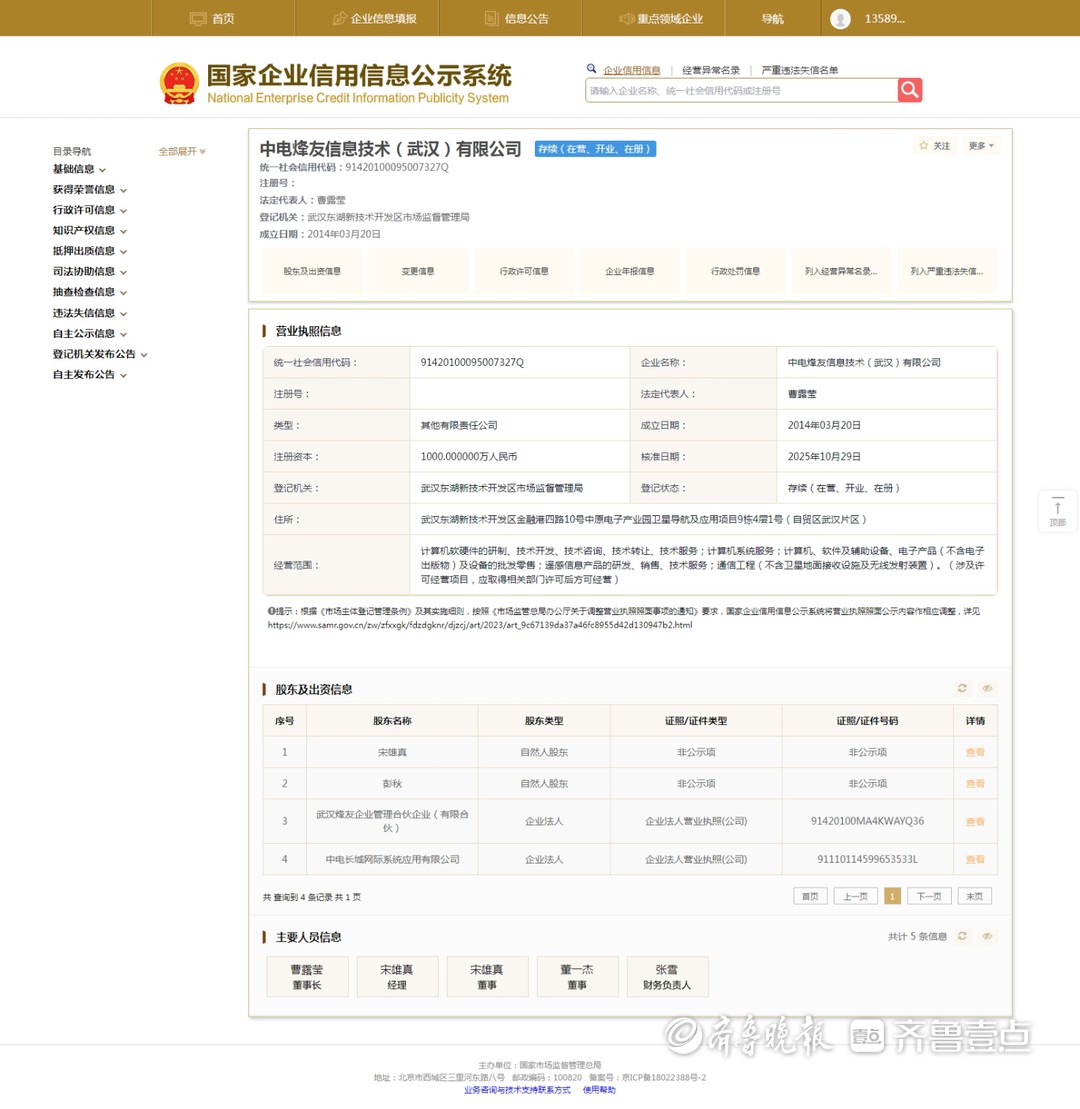Open 首页 in top navigation
The image size is (1080, 1109).
pos(212,18)
